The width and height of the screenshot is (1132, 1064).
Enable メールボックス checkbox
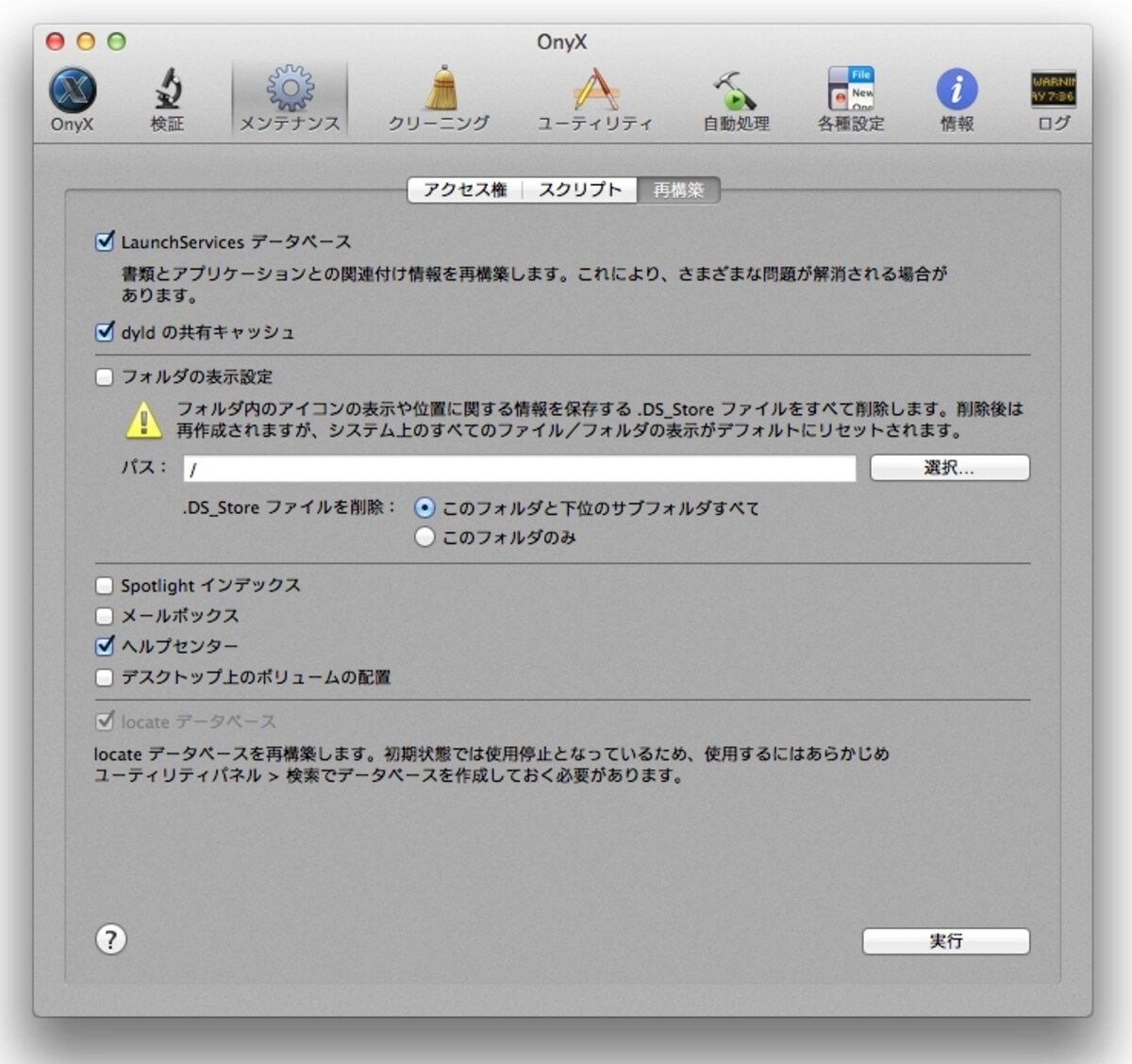click(105, 616)
